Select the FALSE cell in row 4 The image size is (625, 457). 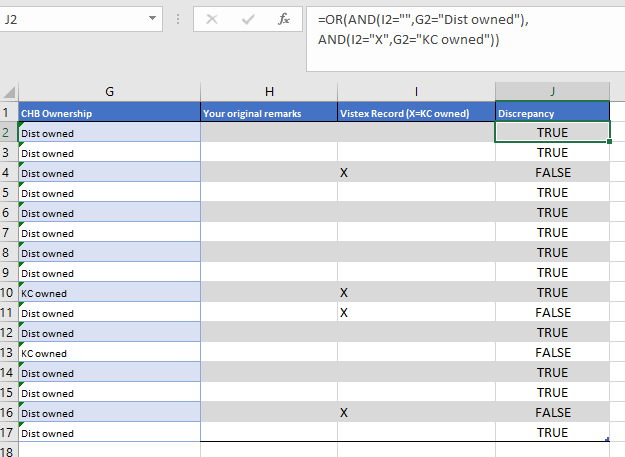coord(552,173)
